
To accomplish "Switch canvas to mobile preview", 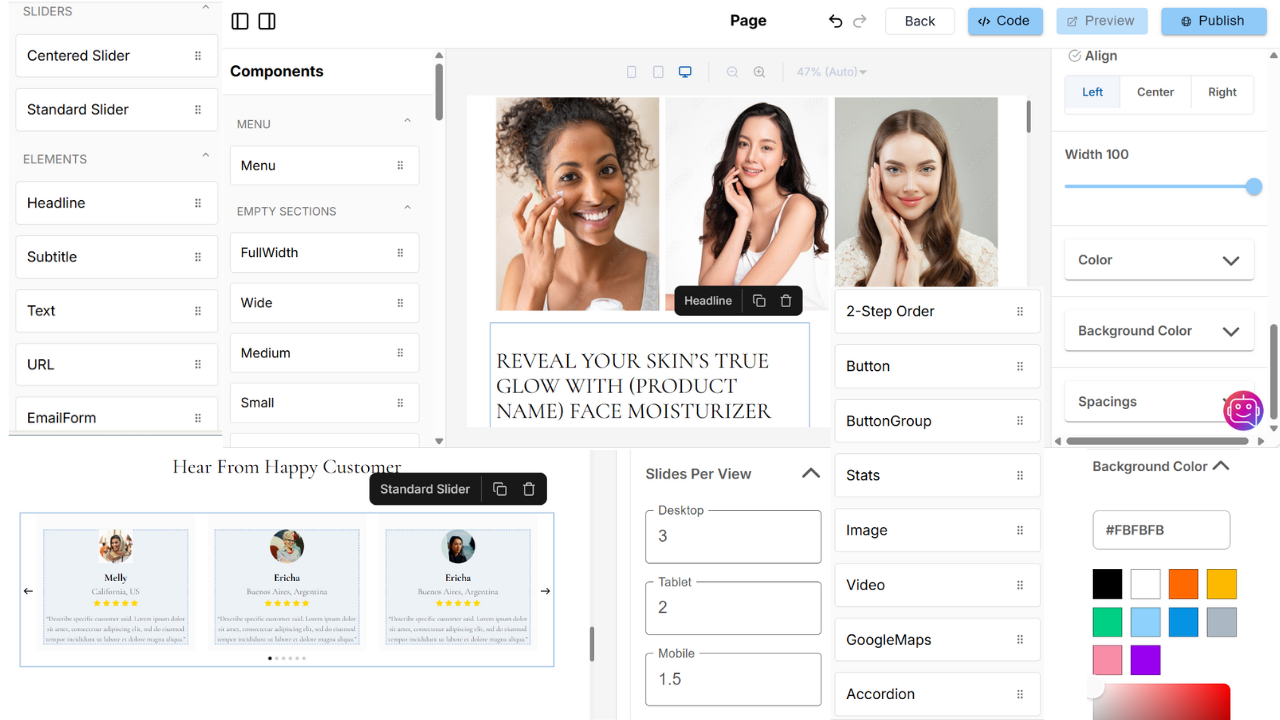I will (x=631, y=71).
